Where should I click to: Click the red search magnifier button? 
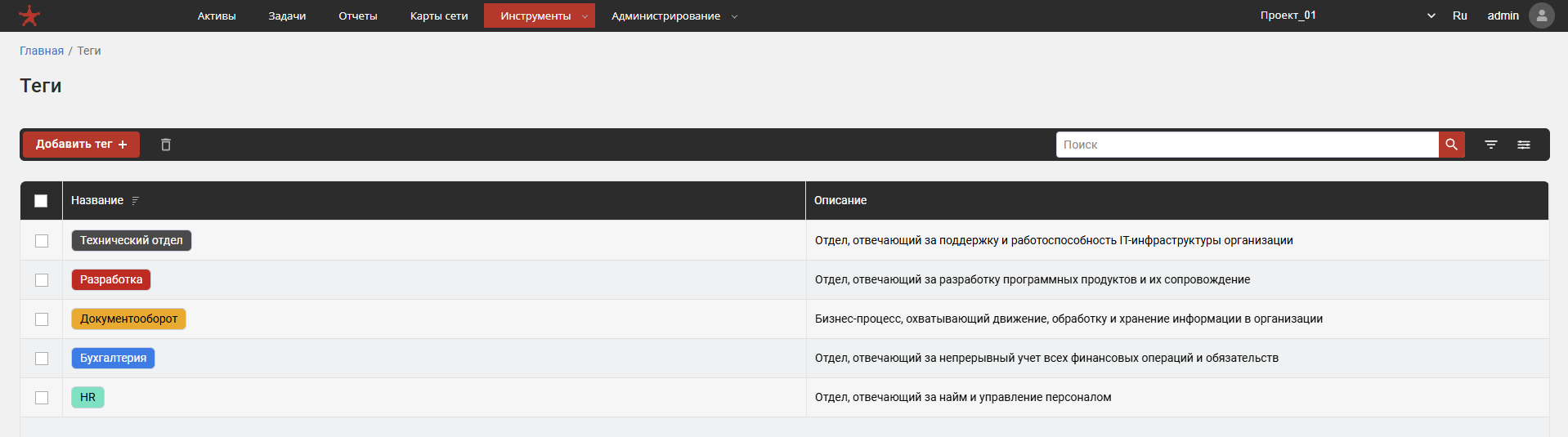[x=1451, y=145]
